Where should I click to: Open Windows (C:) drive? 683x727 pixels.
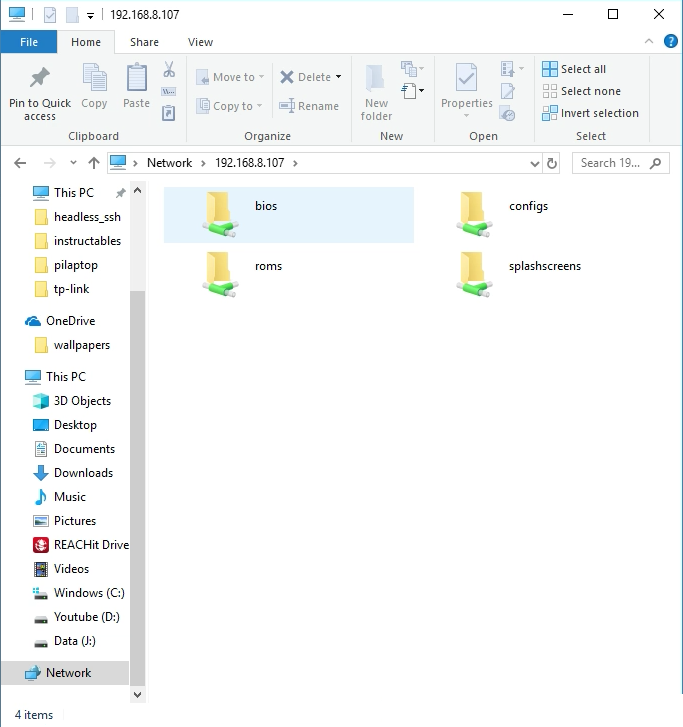coord(81,593)
